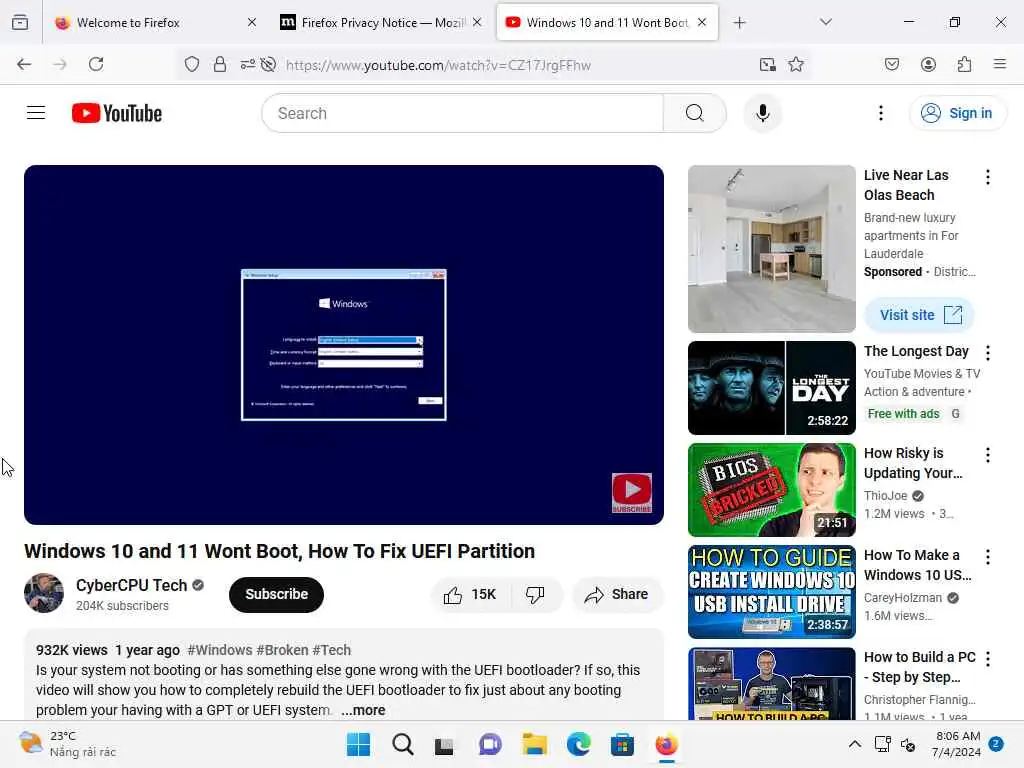Show hidden system tray icons
The height and width of the screenshot is (768, 1024).
coord(854,744)
